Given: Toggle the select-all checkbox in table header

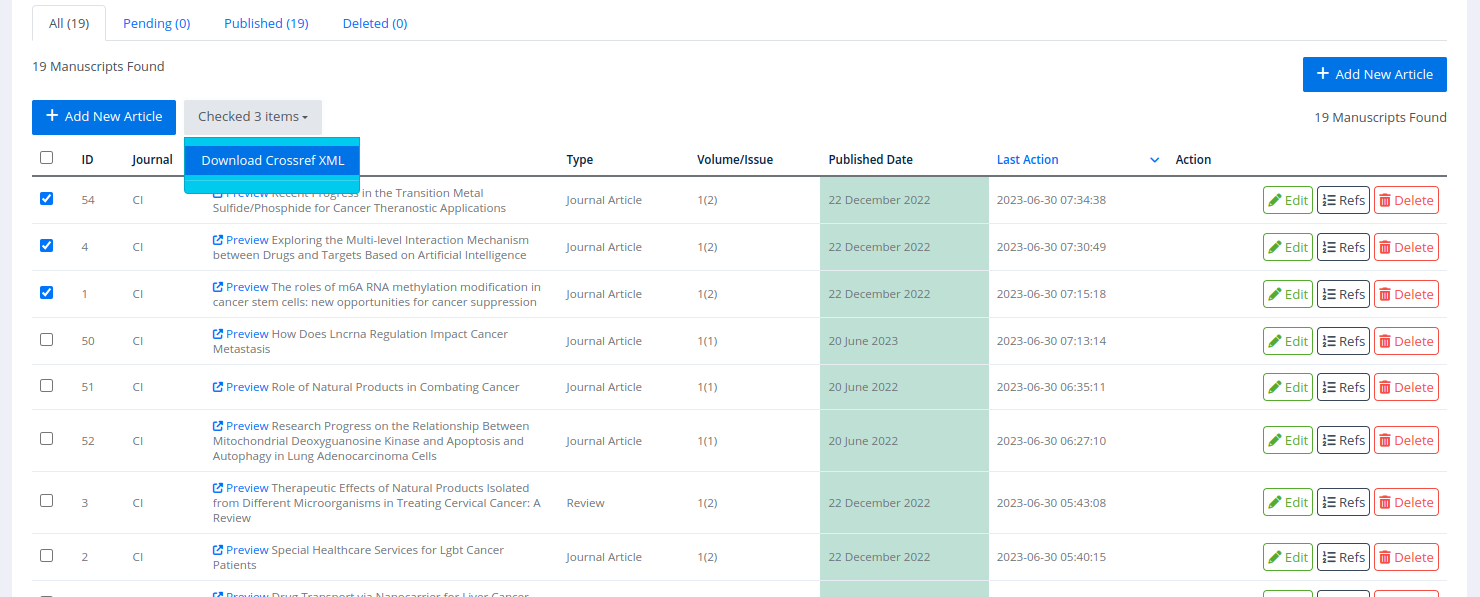Looking at the screenshot, I should (47, 158).
